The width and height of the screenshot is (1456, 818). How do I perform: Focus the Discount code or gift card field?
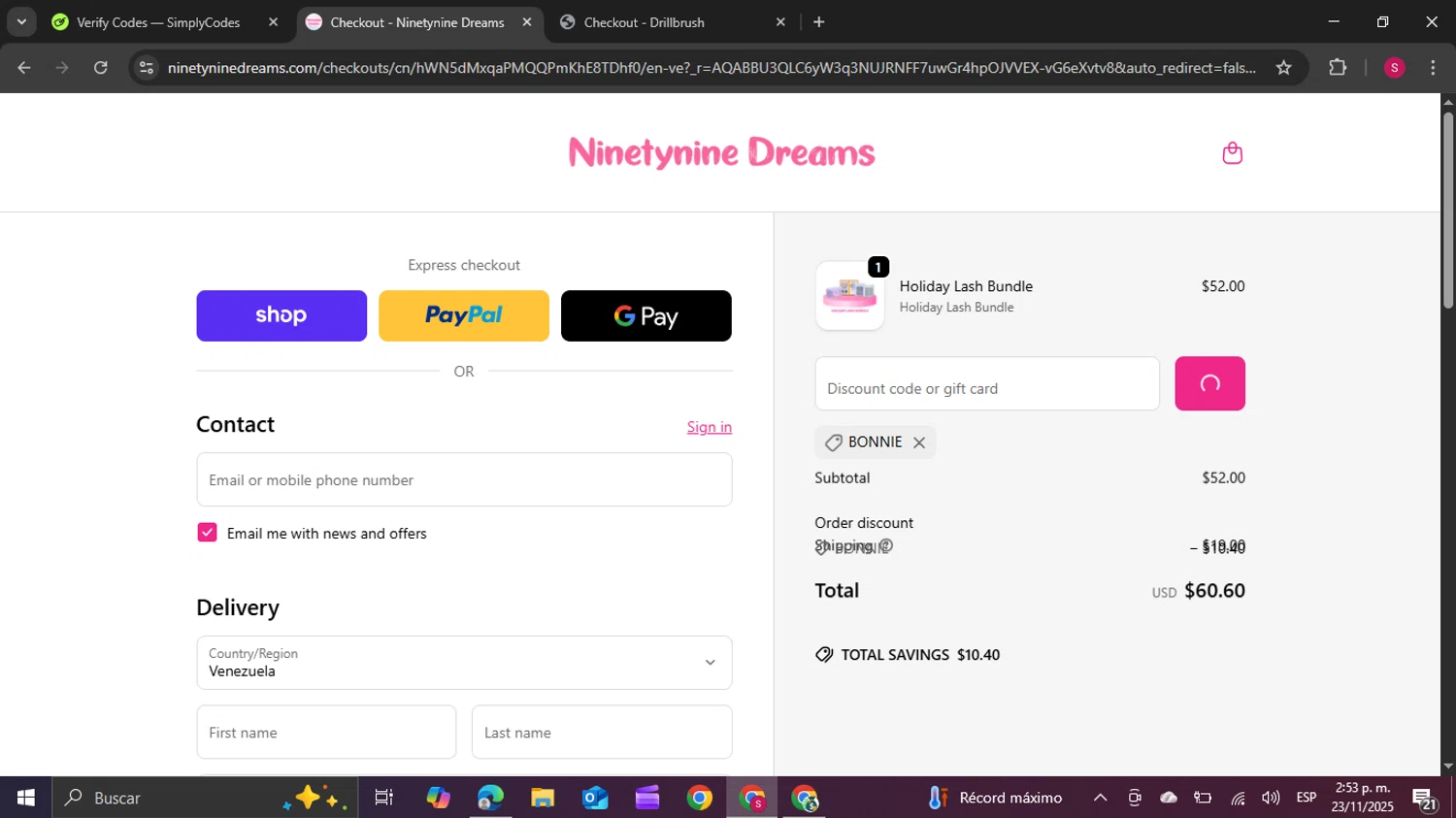tap(987, 384)
